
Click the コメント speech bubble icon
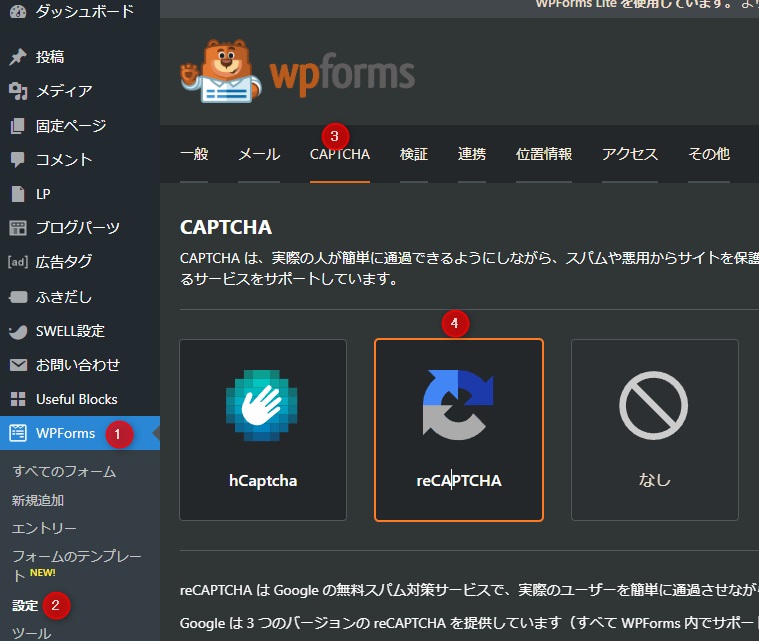pos(18,160)
